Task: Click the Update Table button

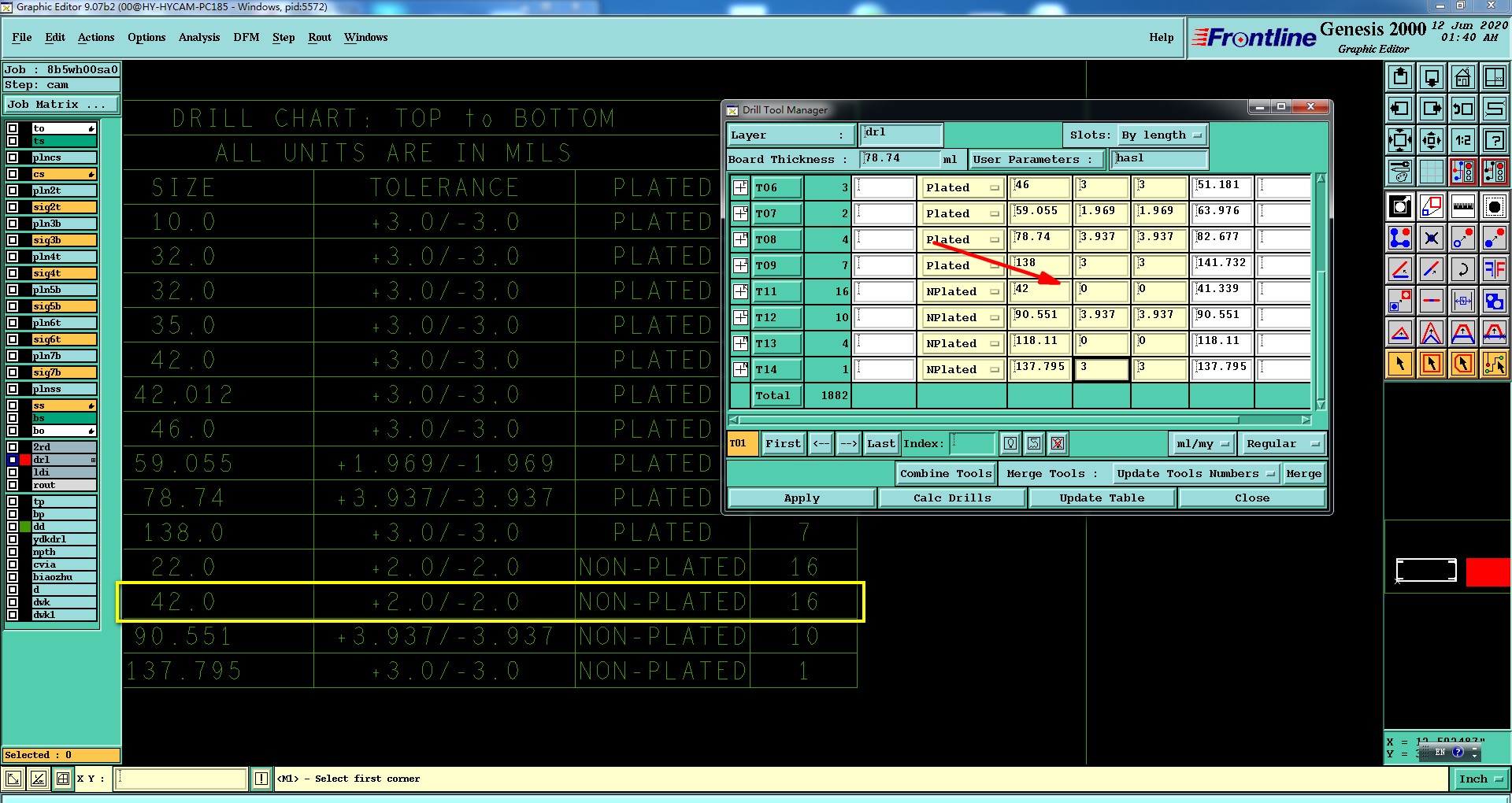Action: click(x=1102, y=498)
